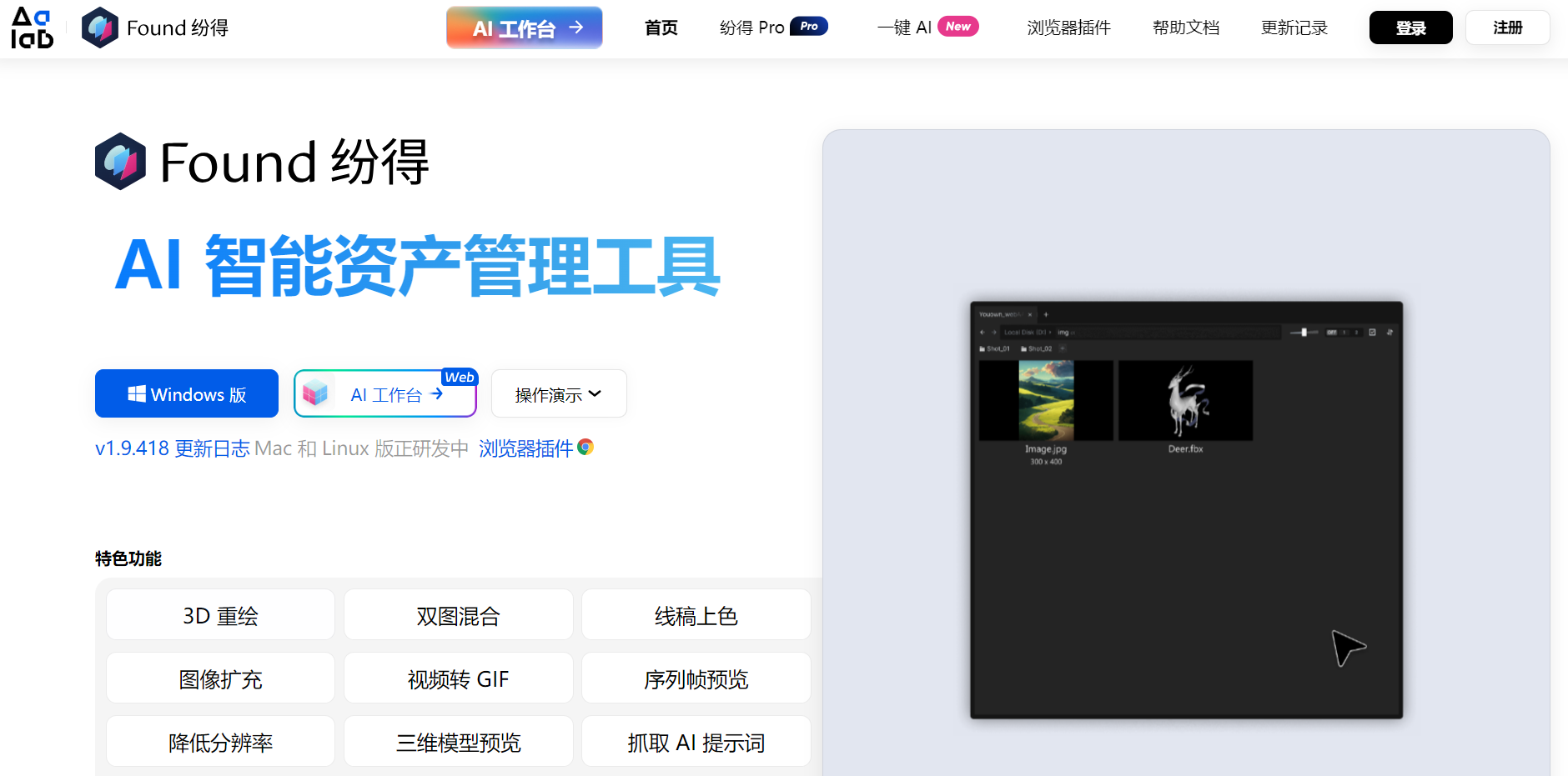Click the Aa lab logo icon

click(x=32, y=27)
